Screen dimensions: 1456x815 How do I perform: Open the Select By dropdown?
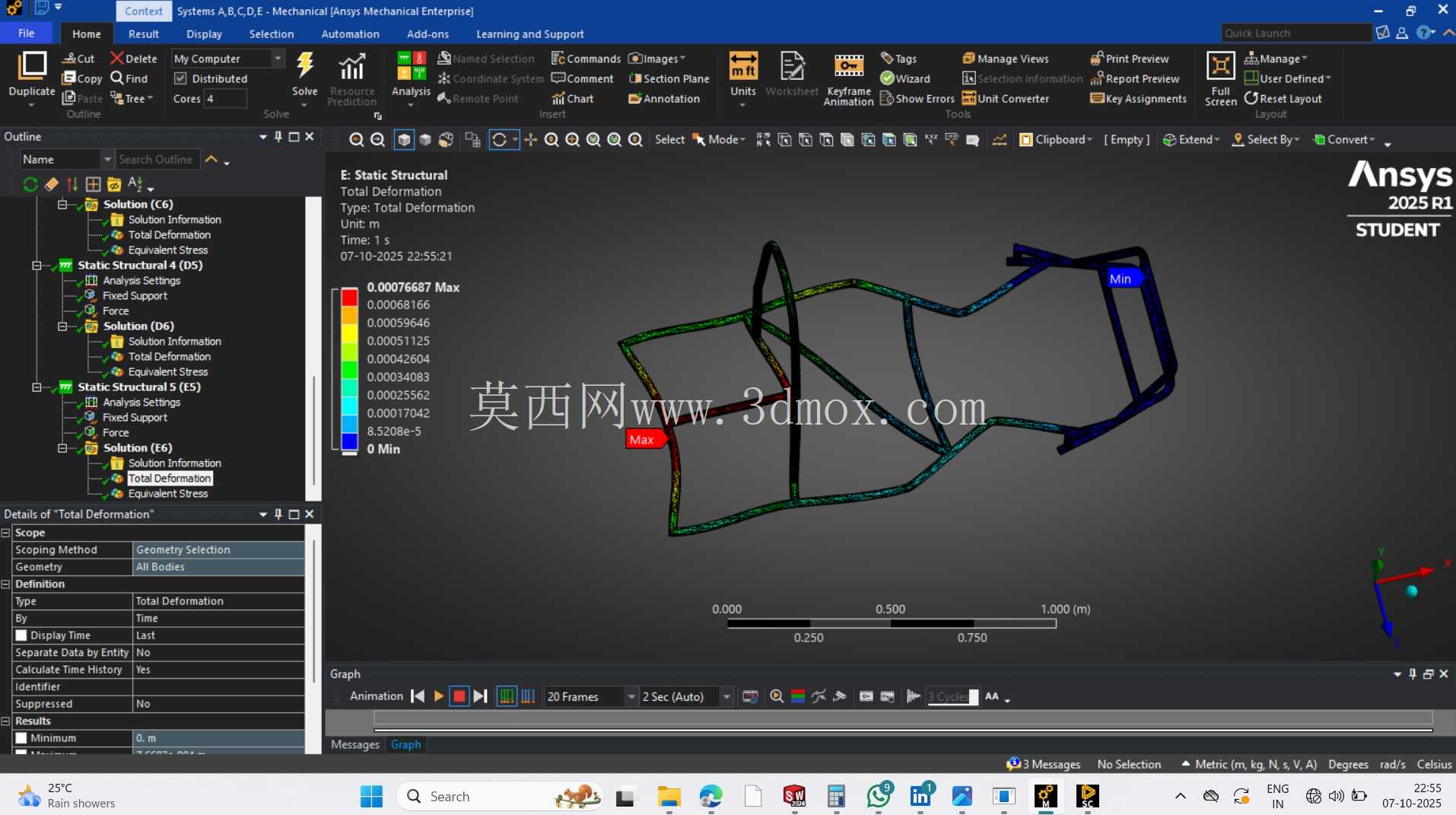(1266, 139)
